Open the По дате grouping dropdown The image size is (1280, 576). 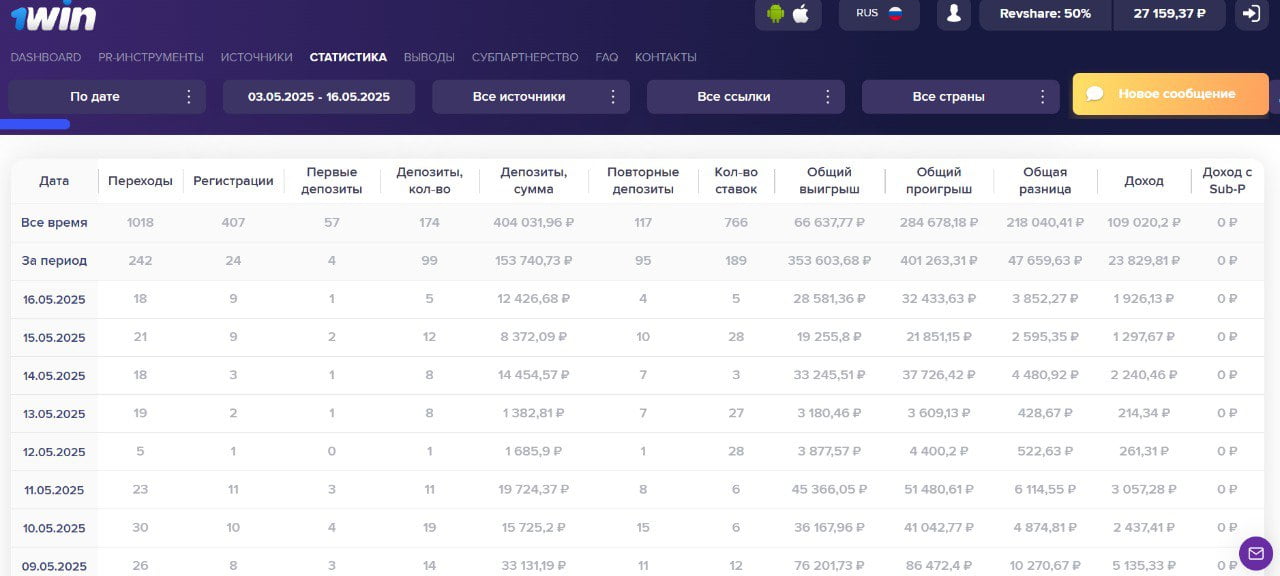(107, 97)
